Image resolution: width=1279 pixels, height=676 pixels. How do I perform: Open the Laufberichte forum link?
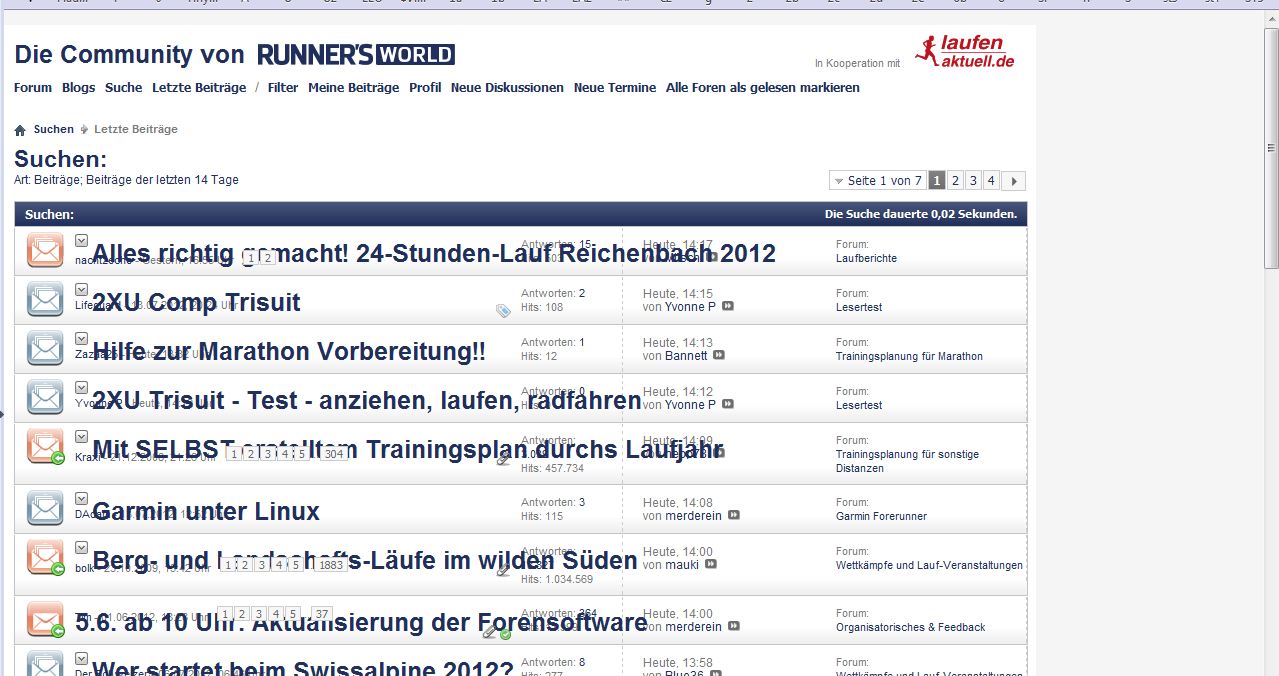point(866,258)
